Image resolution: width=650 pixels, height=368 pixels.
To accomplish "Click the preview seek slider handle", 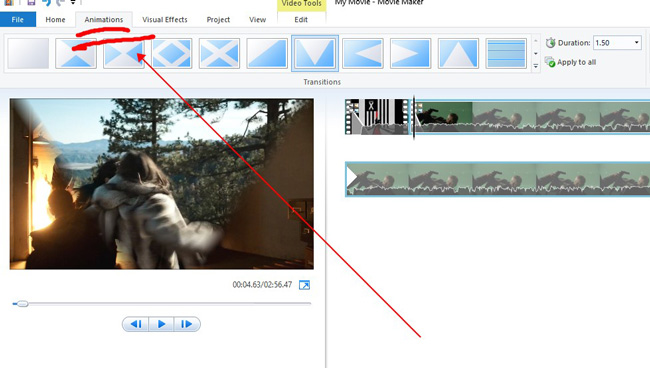I will click(x=22, y=304).
